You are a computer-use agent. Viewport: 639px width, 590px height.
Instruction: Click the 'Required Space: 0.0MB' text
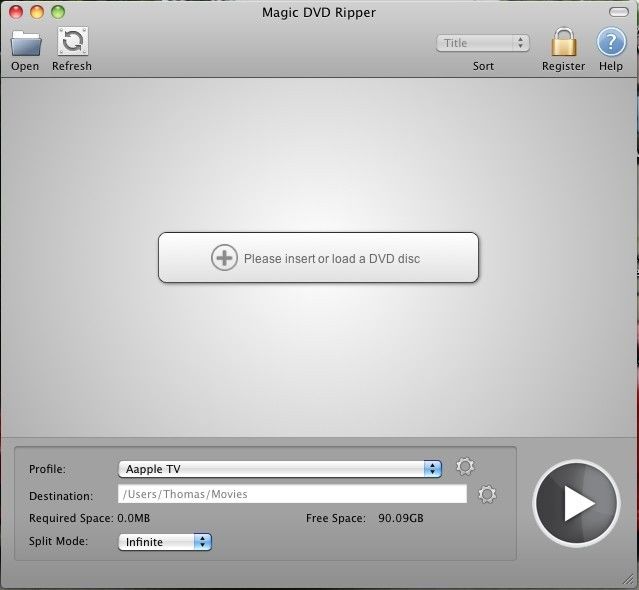[90, 518]
